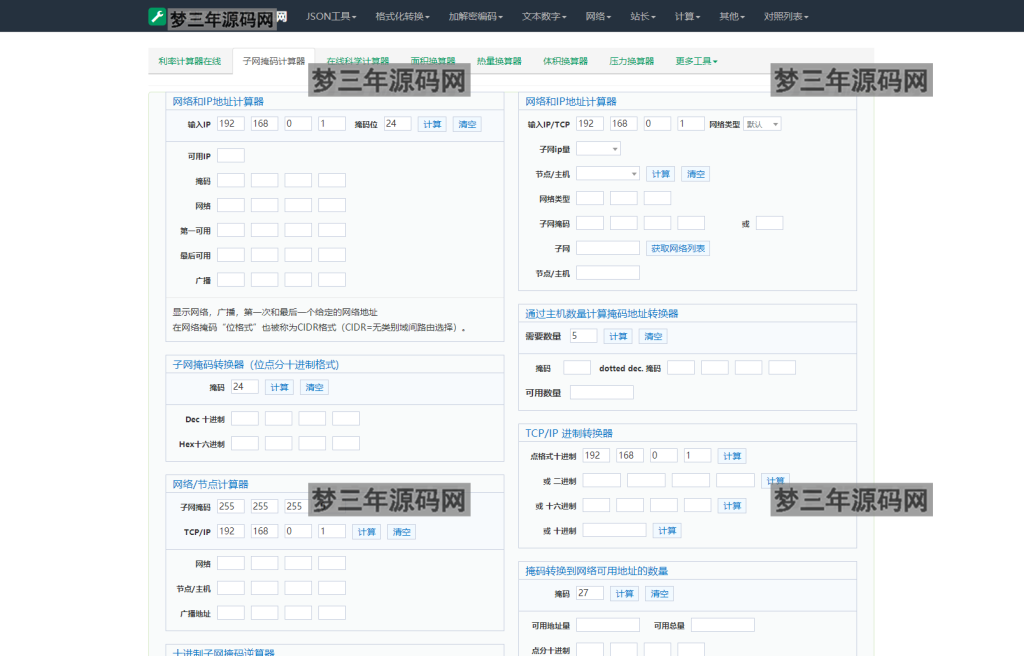Focus the 需要数量 field showing 5

pyautogui.click(x=583, y=336)
